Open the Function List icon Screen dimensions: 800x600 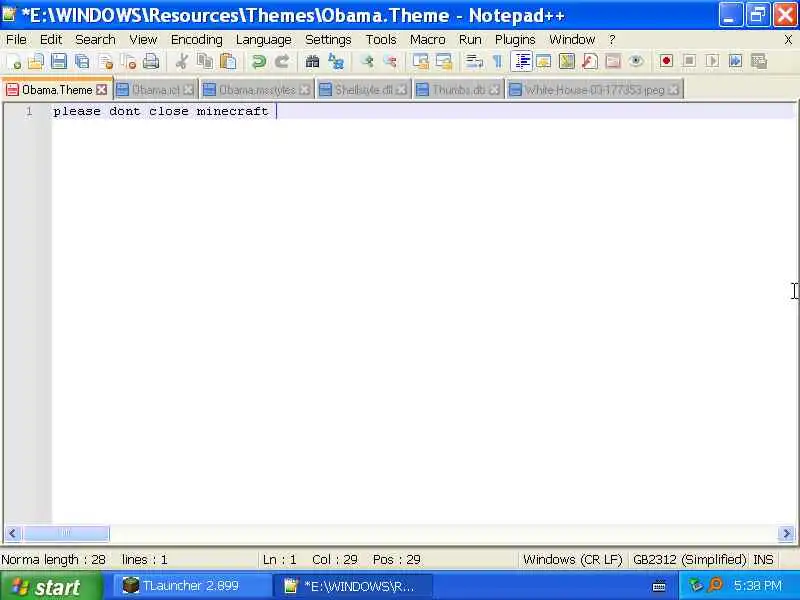pos(590,62)
